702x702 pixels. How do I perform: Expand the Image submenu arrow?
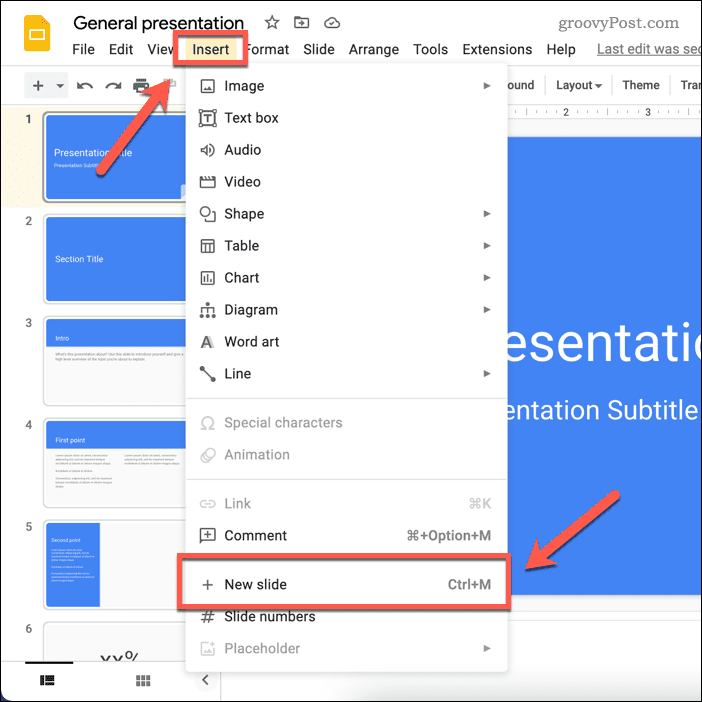pos(487,86)
